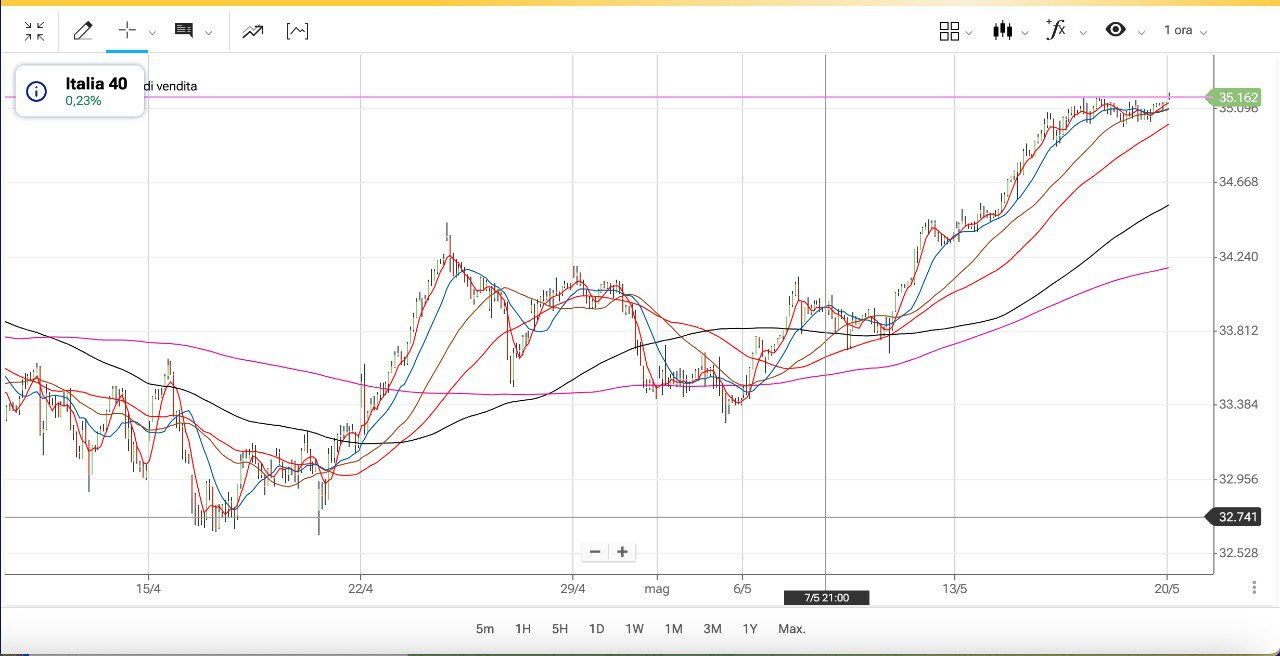Switch to the 1D time range
Screen dimensions: 1280x656
coord(596,629)
